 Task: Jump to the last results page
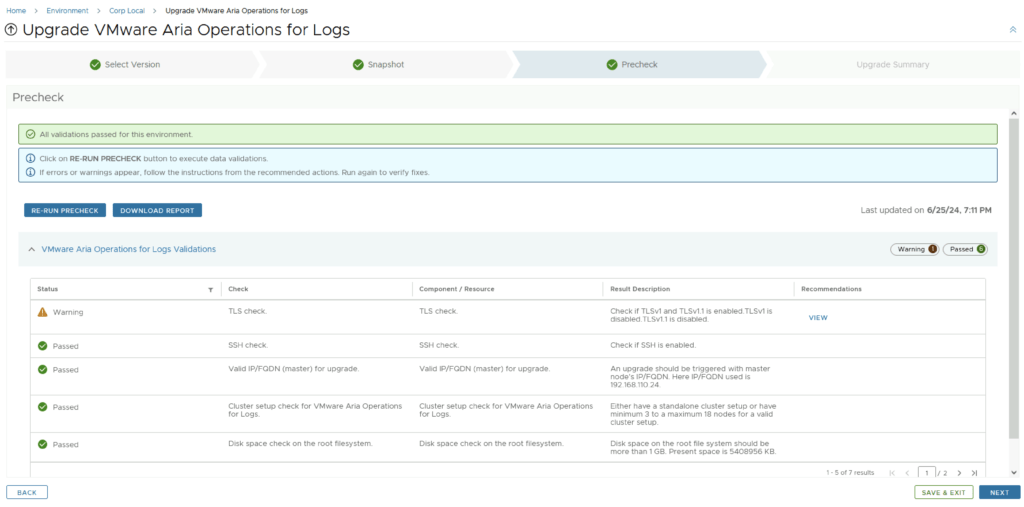click(x=974, y=472)
